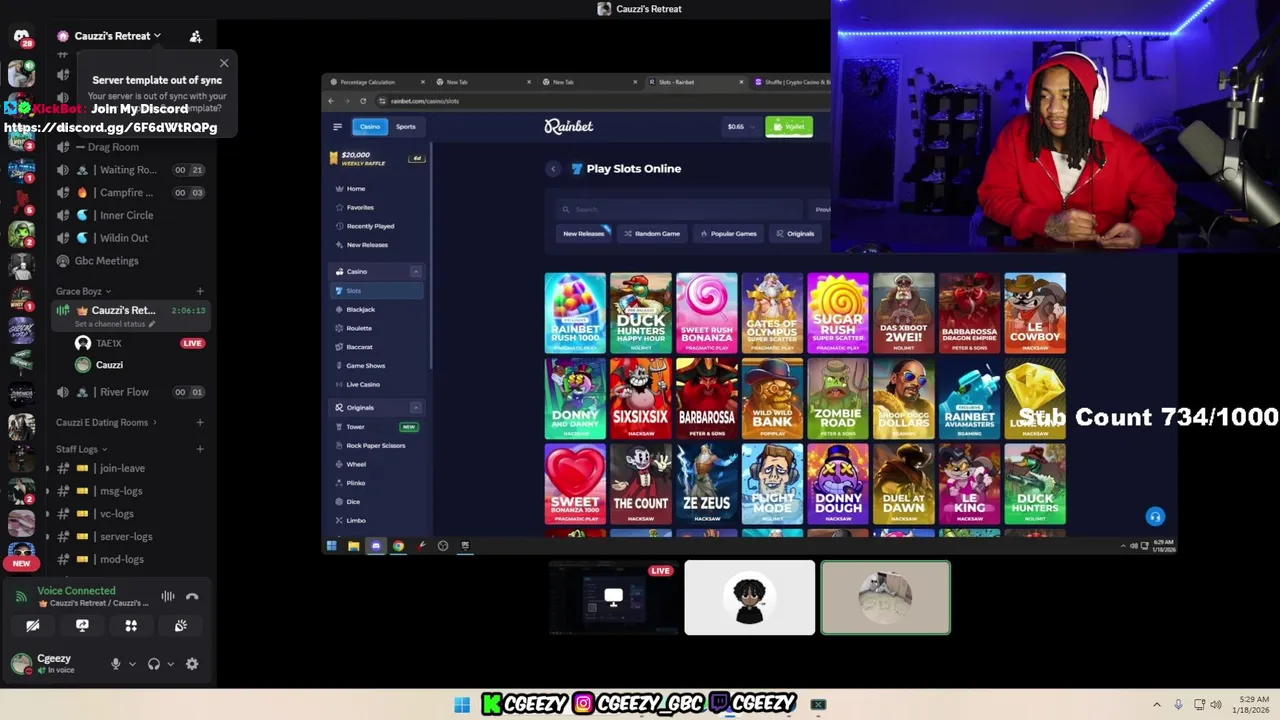Toggle the camera in voice panel
Viewport: 1280px width, 720px height.
pyautogui.click(x=33, y=625)
